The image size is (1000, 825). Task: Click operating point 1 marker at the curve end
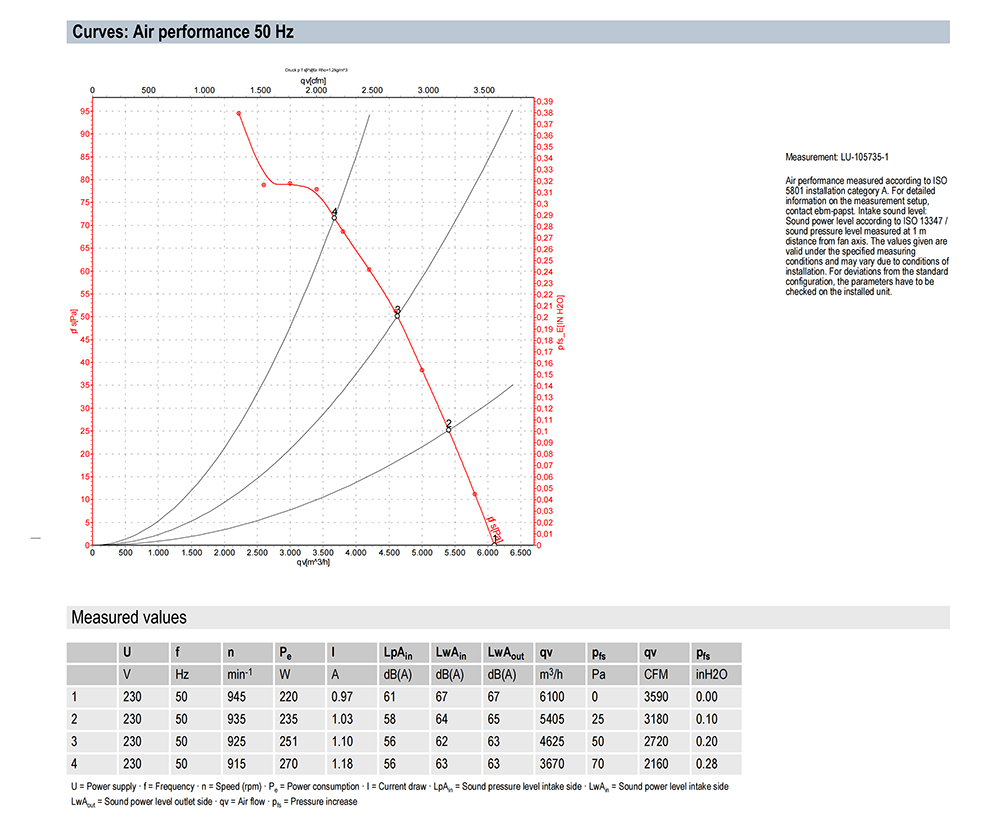click(x=510, y=540)
